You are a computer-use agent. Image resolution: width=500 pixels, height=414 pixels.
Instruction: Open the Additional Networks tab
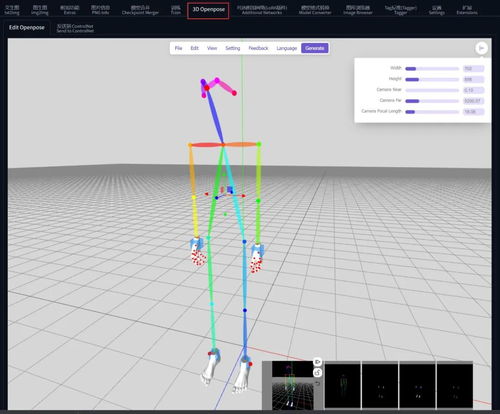[262, 10]
